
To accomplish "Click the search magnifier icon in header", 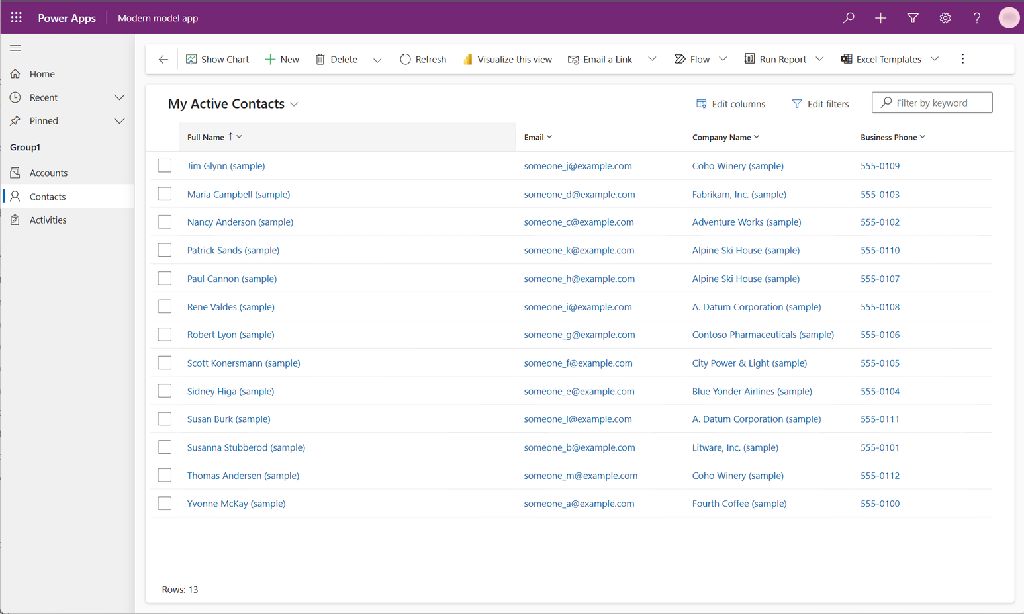I will (849, 18).
